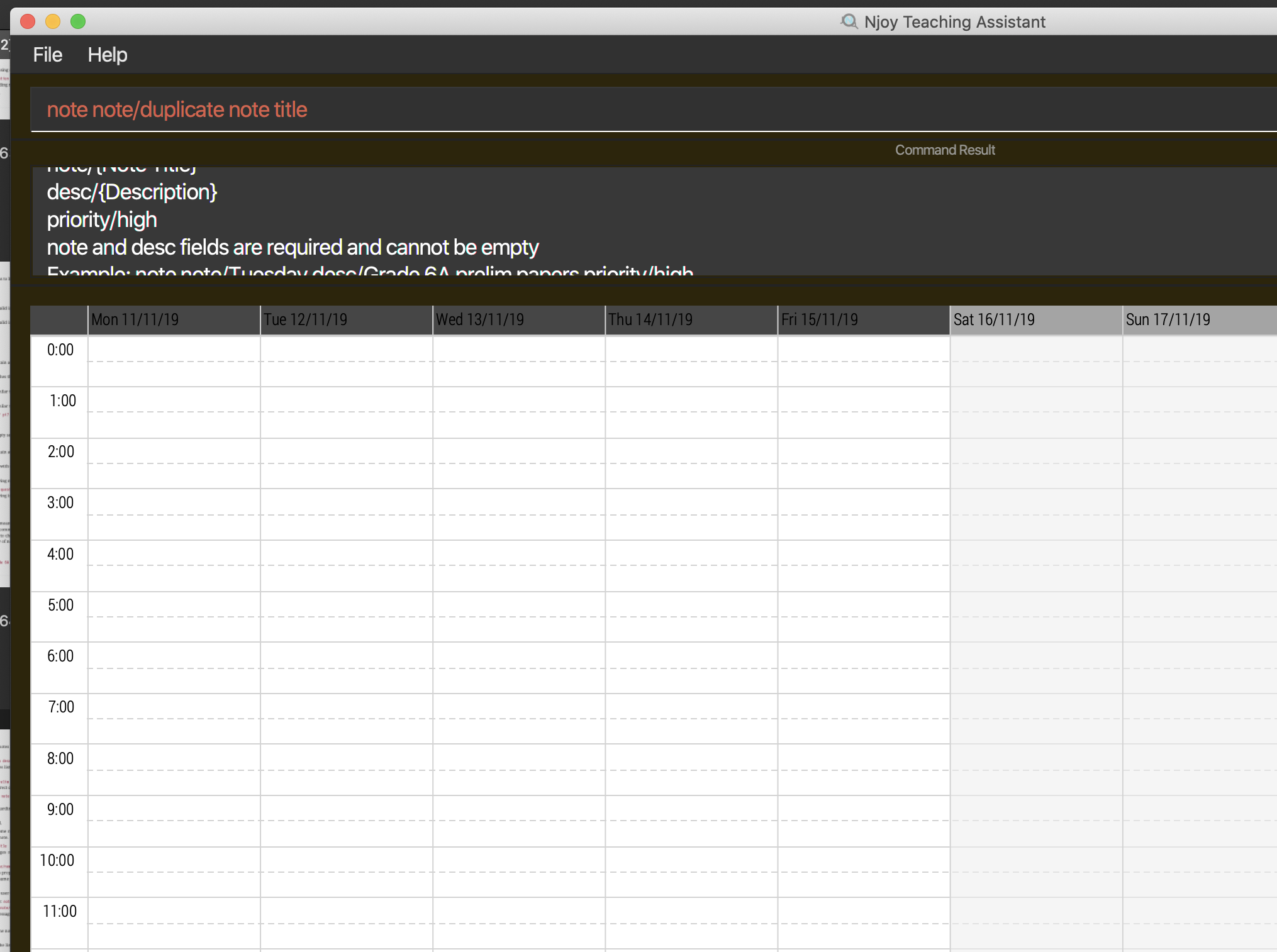Image resolution: width=1277 pixels, height=952 pixels.
Task: Select the Fri 15/11/19 column header
Action: coord(863,319)
